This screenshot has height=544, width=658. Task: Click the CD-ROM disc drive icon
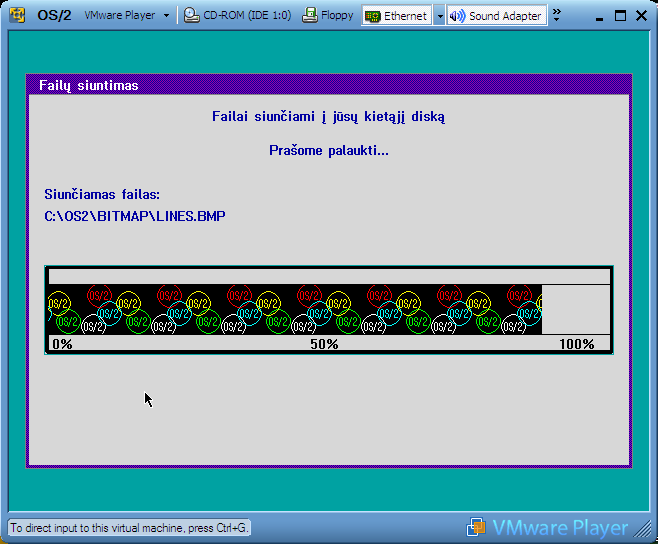click(192, 16)
